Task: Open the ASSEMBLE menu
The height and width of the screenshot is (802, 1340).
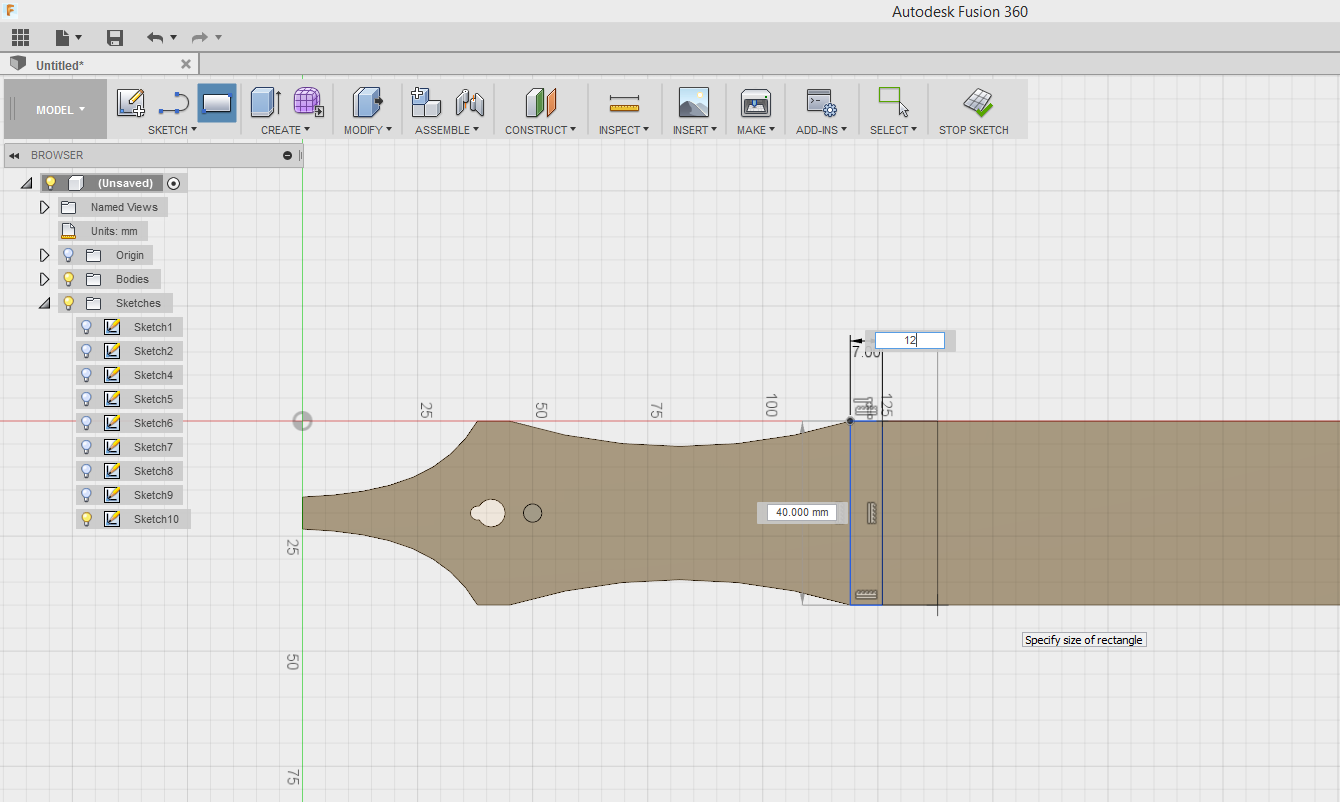Action: pos(447,130)
